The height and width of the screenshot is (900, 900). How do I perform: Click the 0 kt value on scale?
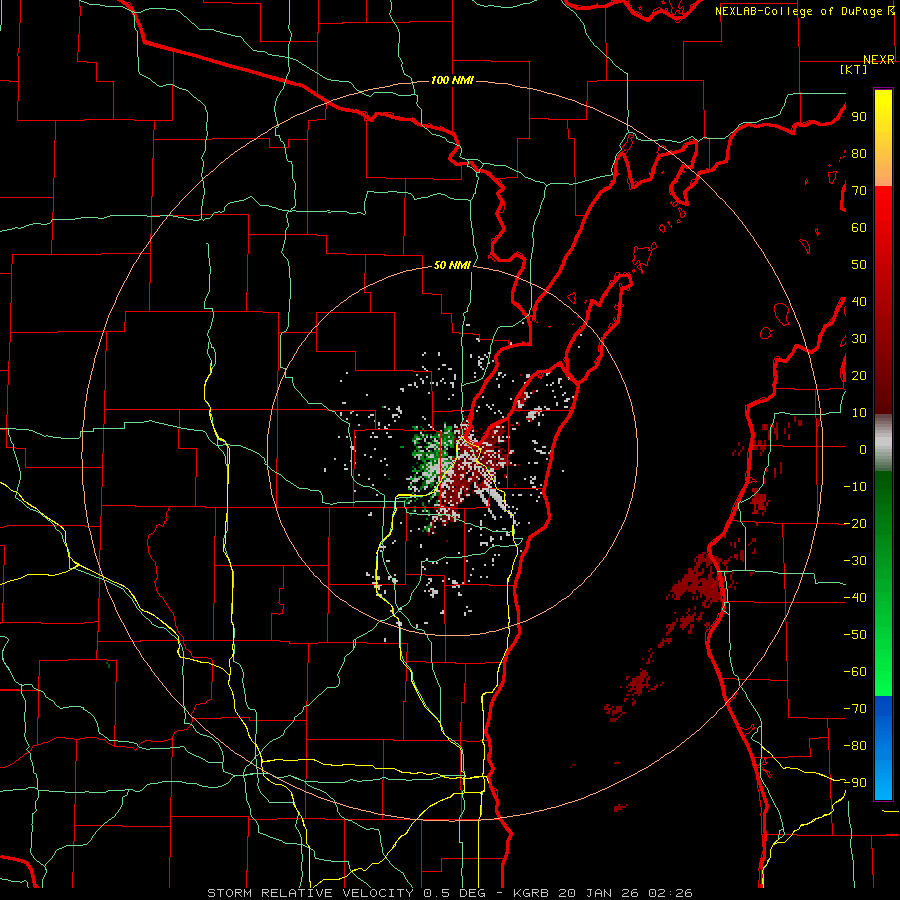tap(863, 449)
